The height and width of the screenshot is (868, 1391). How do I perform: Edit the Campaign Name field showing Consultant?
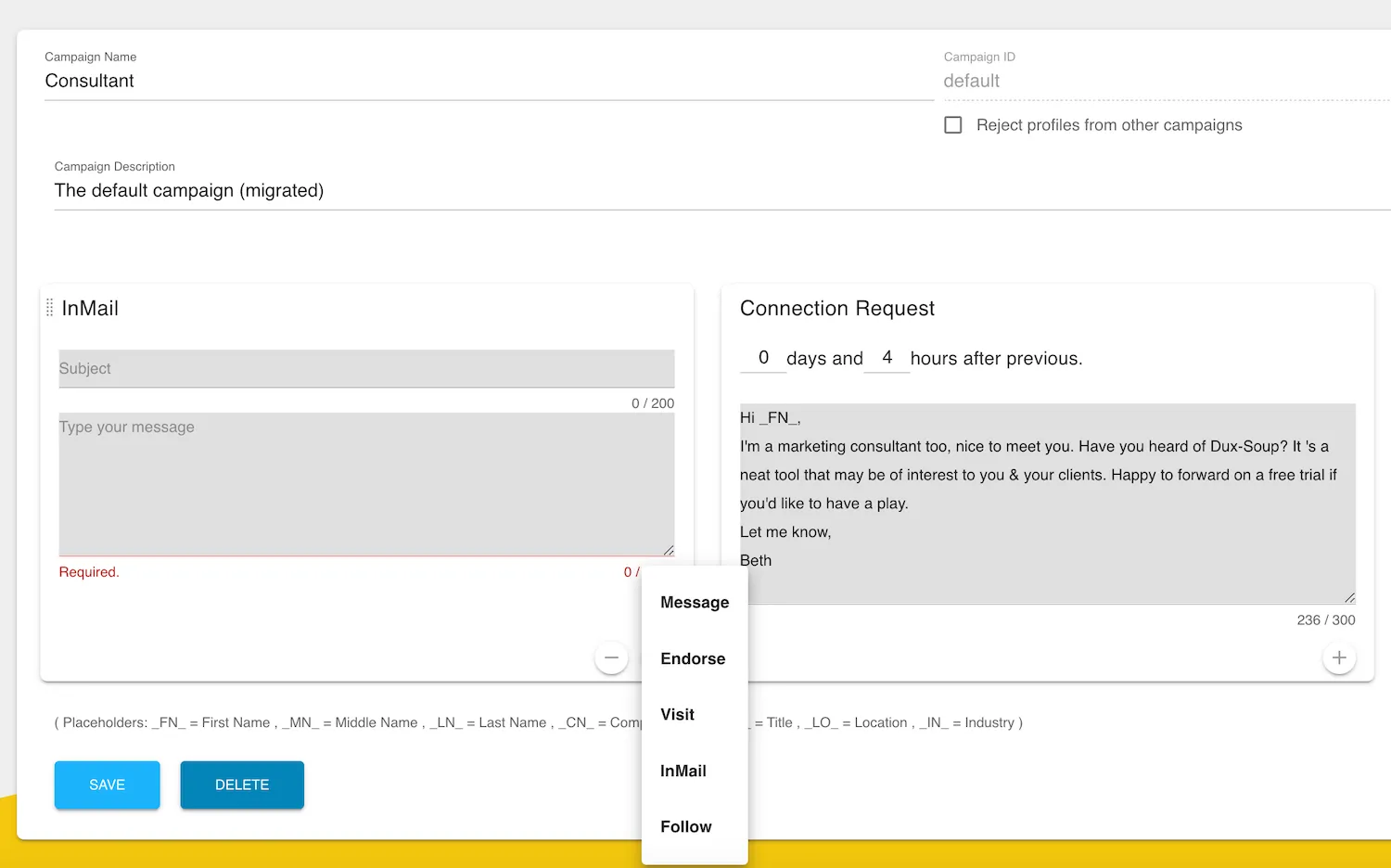coord(489,82)
